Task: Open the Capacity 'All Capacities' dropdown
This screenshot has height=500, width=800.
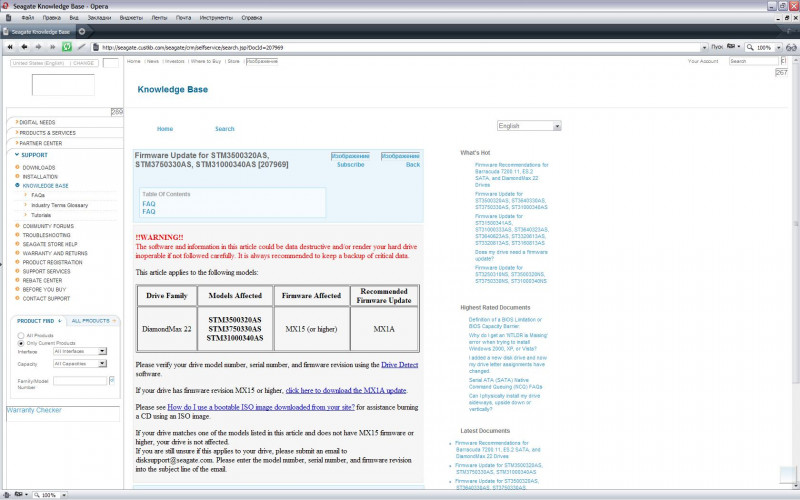Action: (80, 363)
